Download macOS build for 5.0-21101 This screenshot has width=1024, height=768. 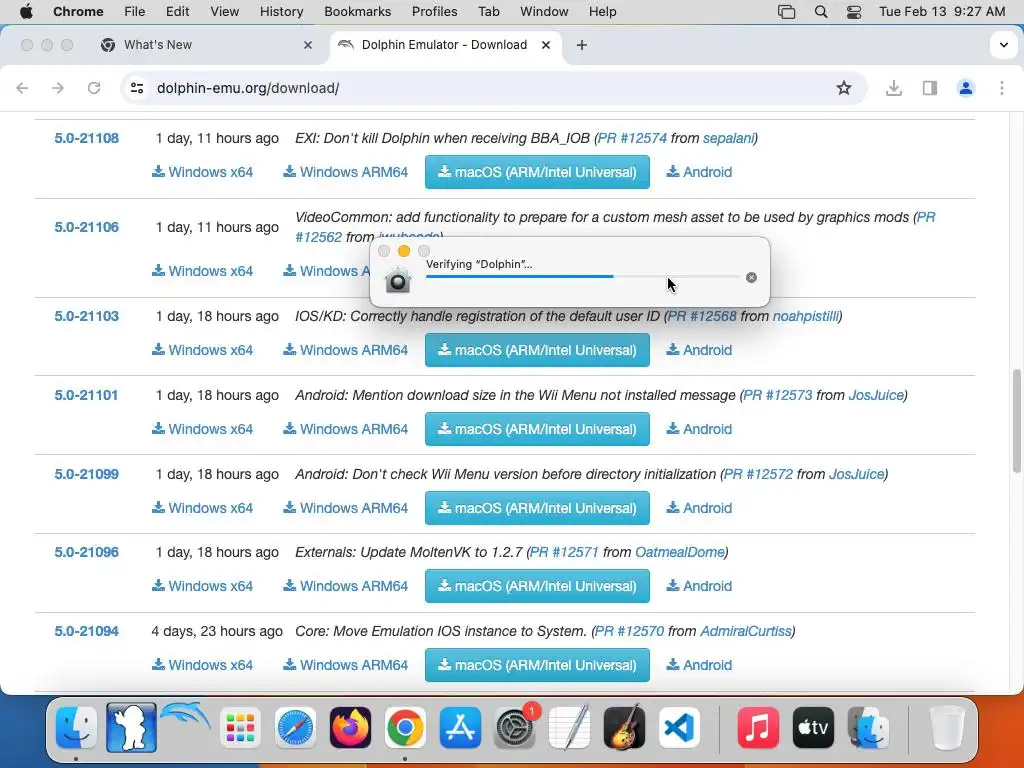(537, 429)
